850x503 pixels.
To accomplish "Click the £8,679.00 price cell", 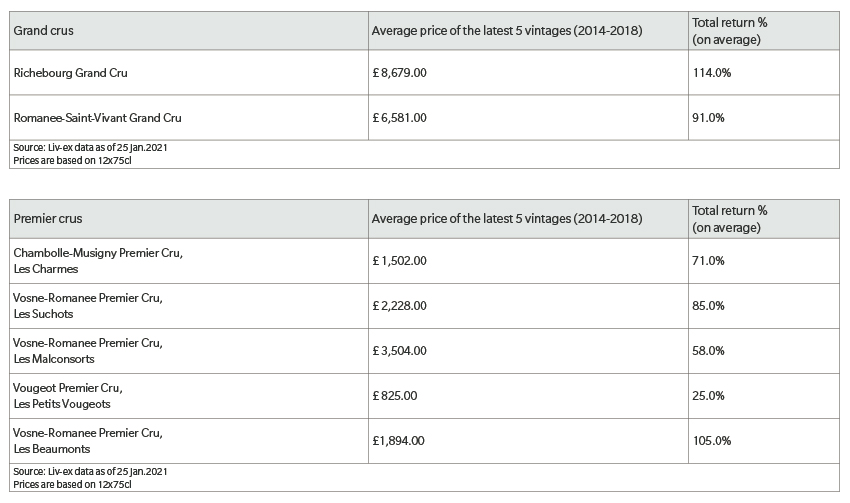I will click(528, 73).
